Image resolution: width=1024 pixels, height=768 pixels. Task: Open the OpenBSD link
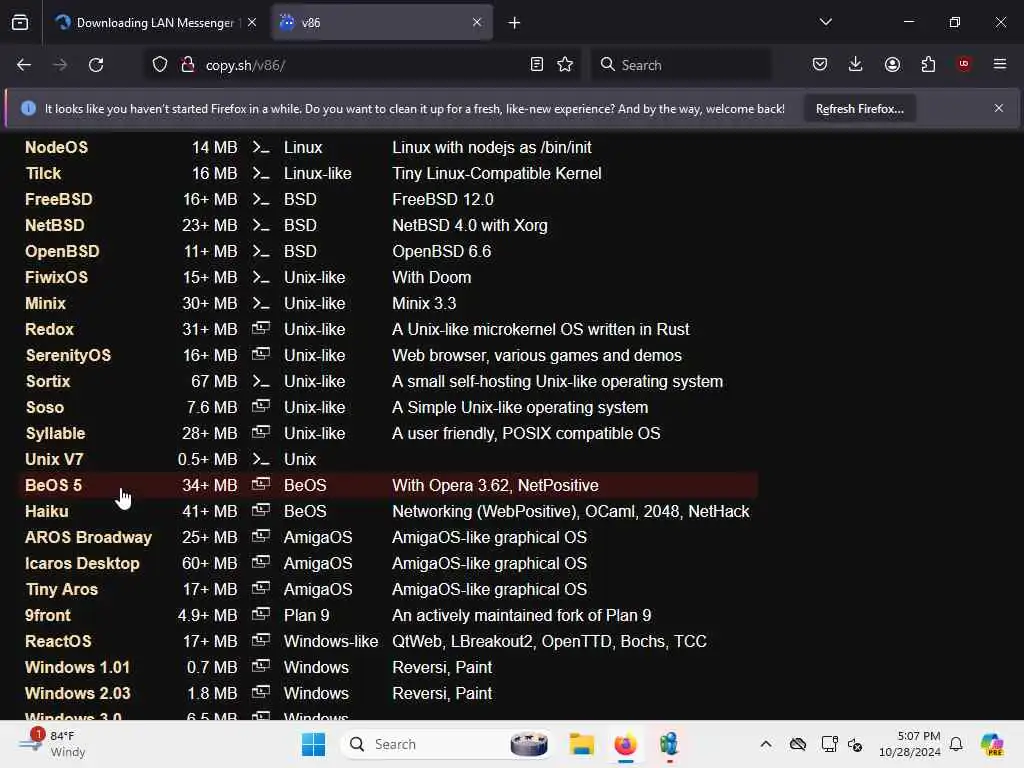coord(62,252)
